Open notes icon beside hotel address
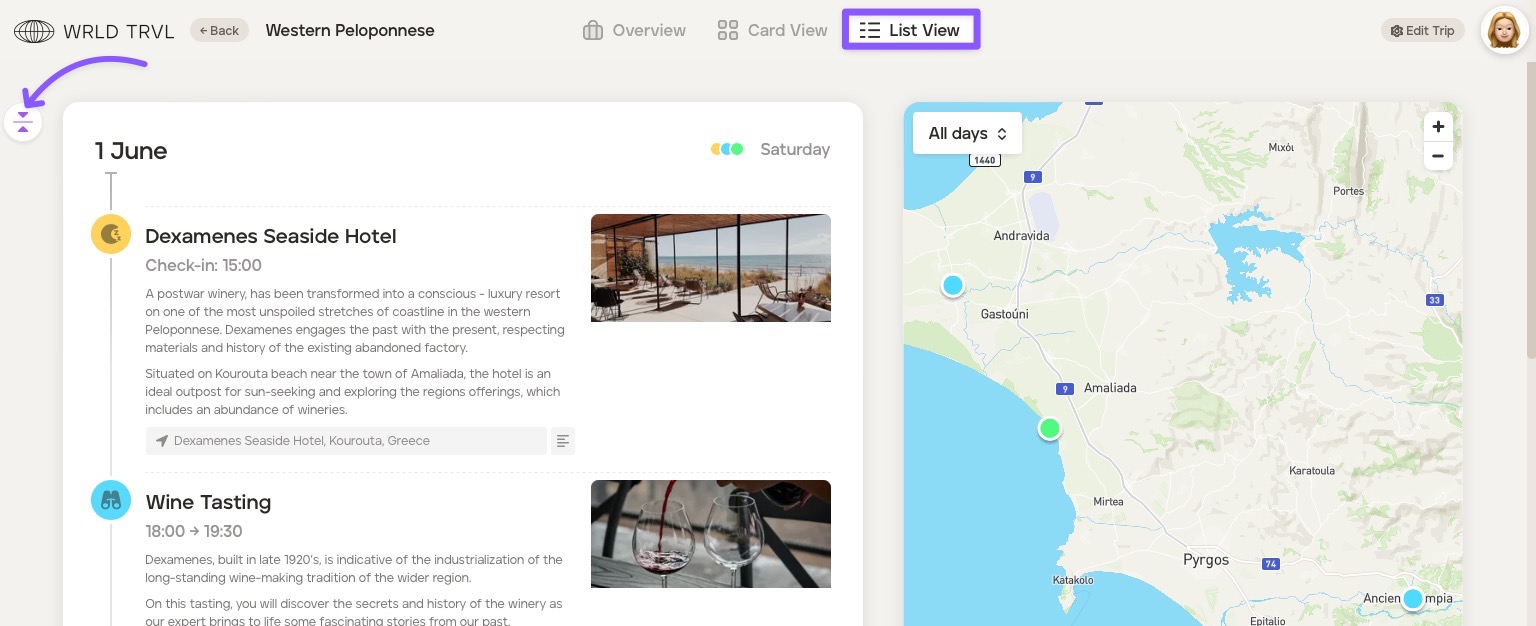Image resolution: width=1536 pixels, height=626 pixels. 563,441
